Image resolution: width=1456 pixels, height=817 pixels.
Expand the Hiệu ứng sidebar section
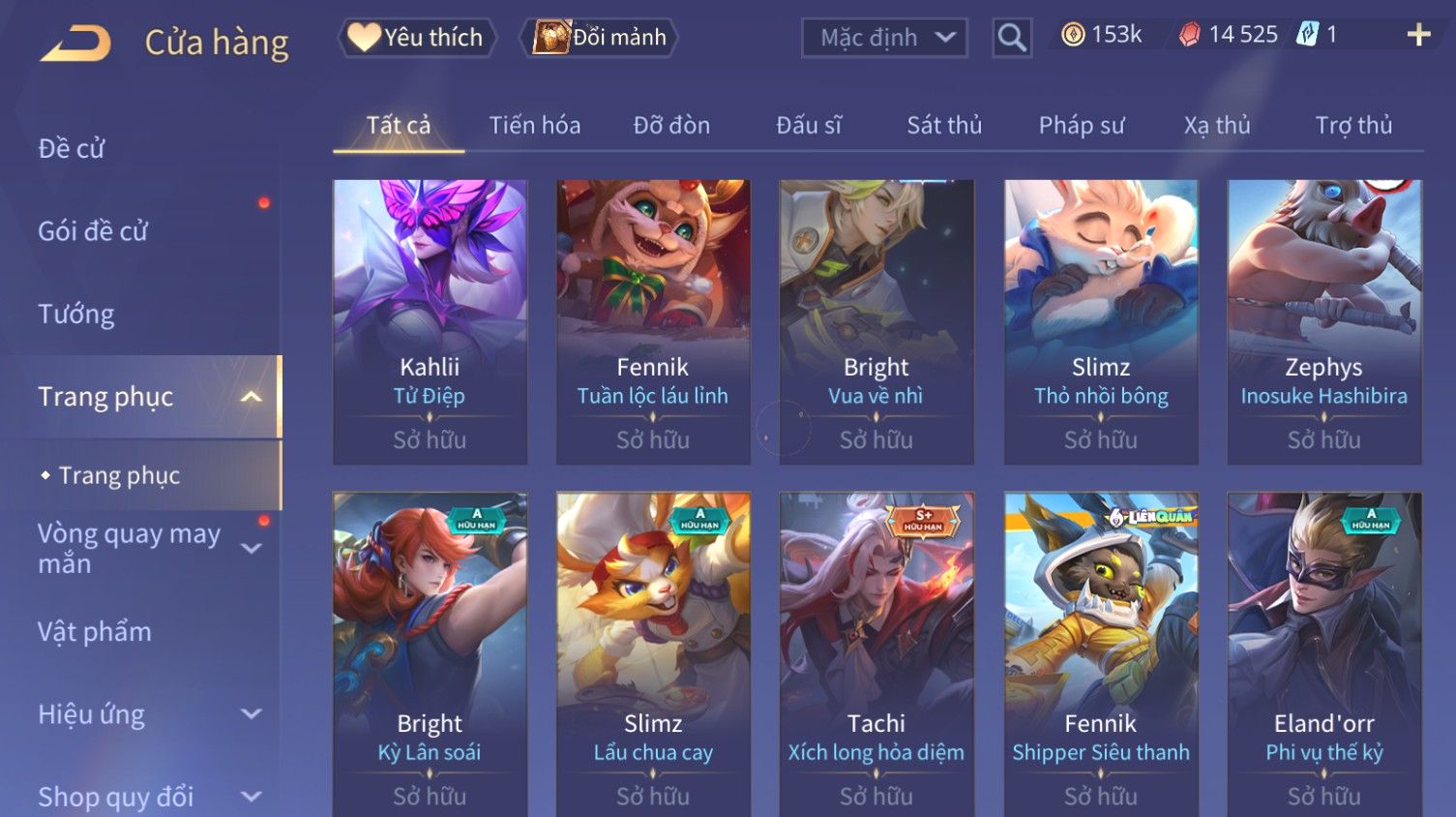251,714
